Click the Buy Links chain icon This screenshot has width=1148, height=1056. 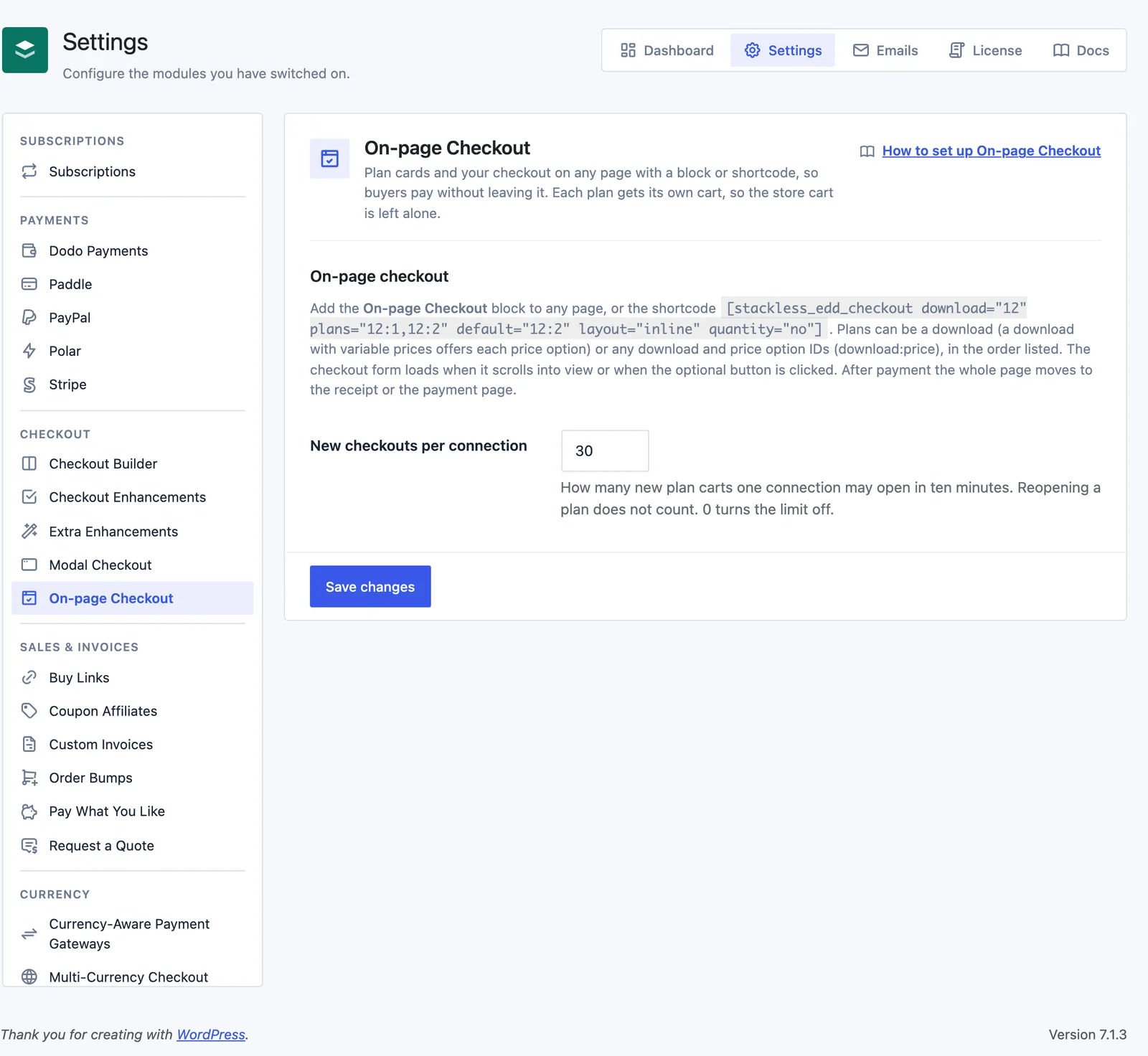point(29,677)
